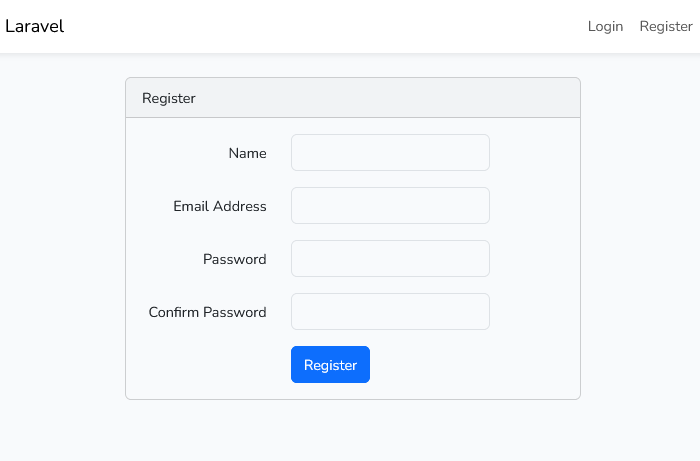Click the Register title in card header
The image size is (700, 461).
[169, 98]
